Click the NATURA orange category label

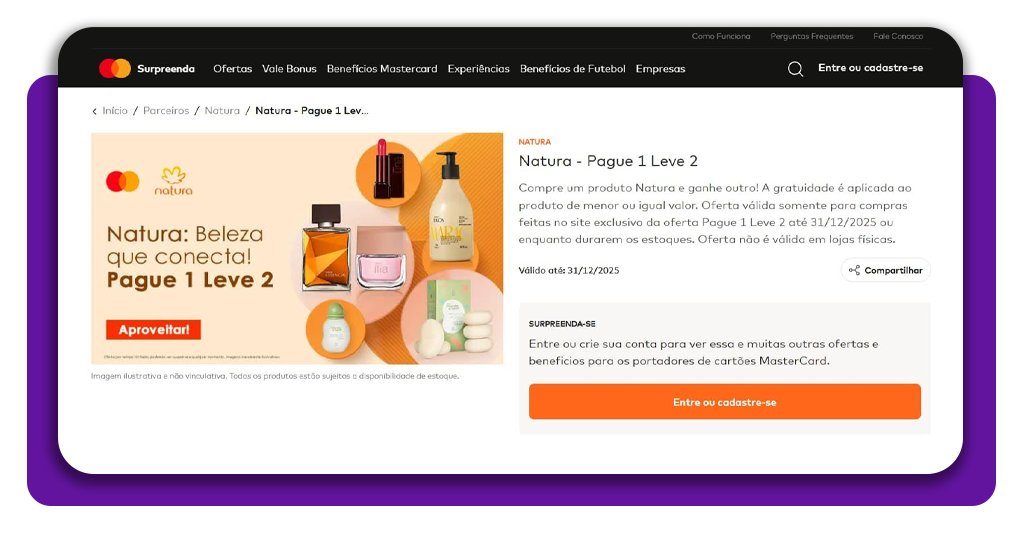tap(535, 142)
